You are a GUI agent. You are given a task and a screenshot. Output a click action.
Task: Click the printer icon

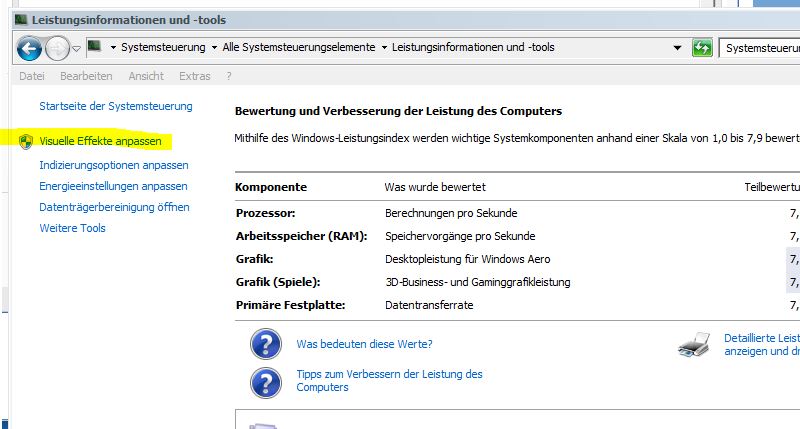coord(694,344)
